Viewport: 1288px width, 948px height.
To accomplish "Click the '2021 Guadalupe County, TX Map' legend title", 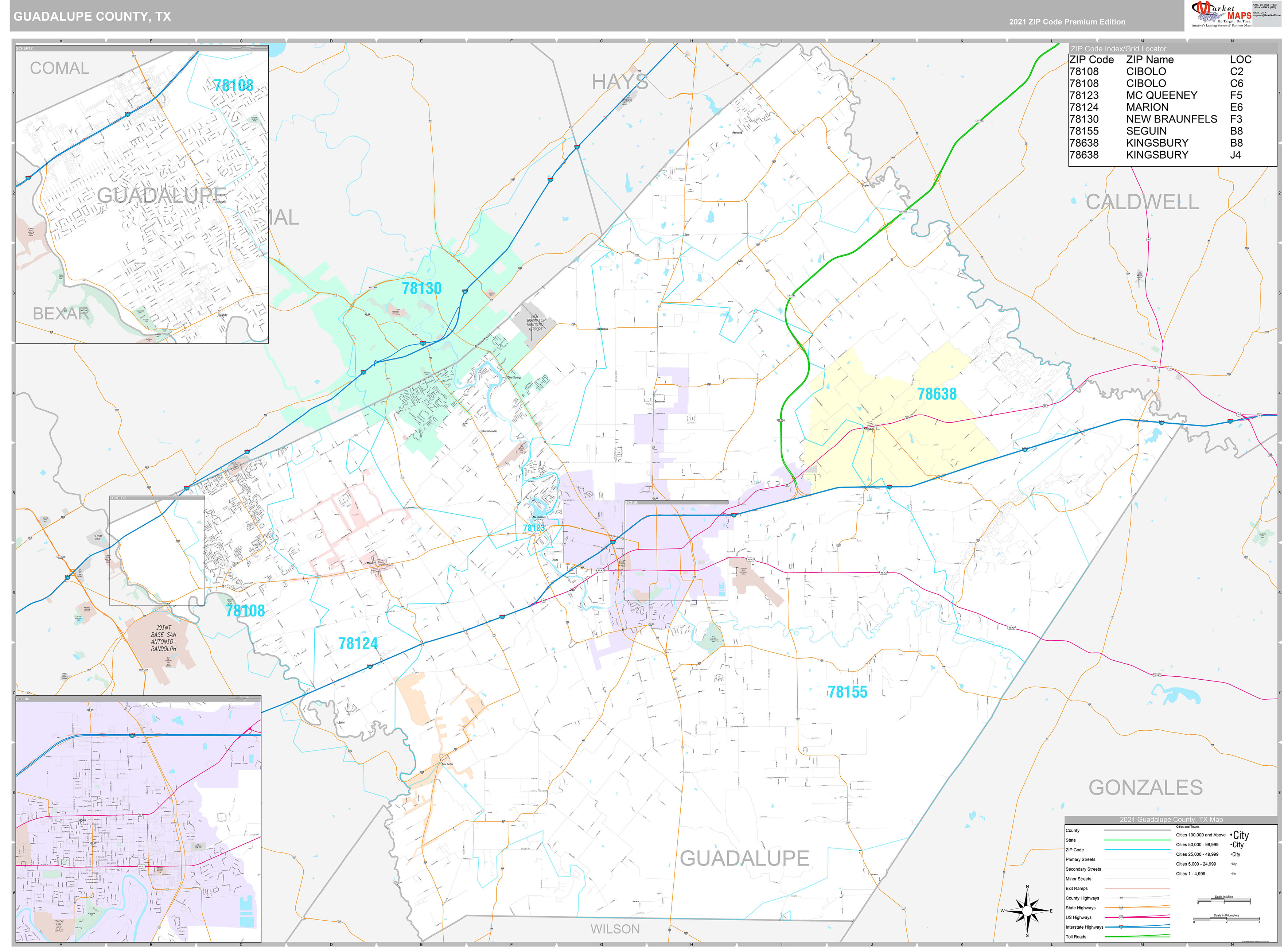I will coord(1171,819).
